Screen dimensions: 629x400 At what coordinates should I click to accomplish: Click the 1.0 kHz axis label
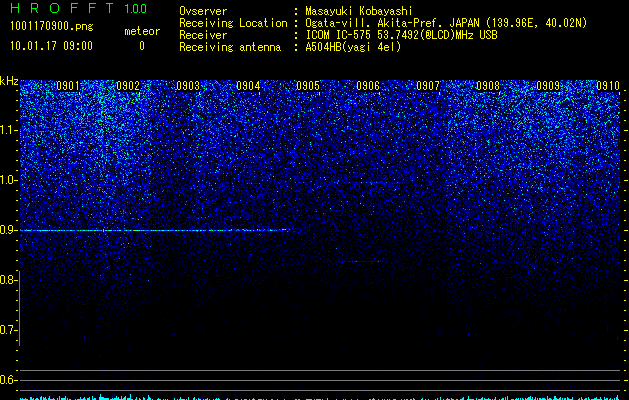click(x=9, y=180)
